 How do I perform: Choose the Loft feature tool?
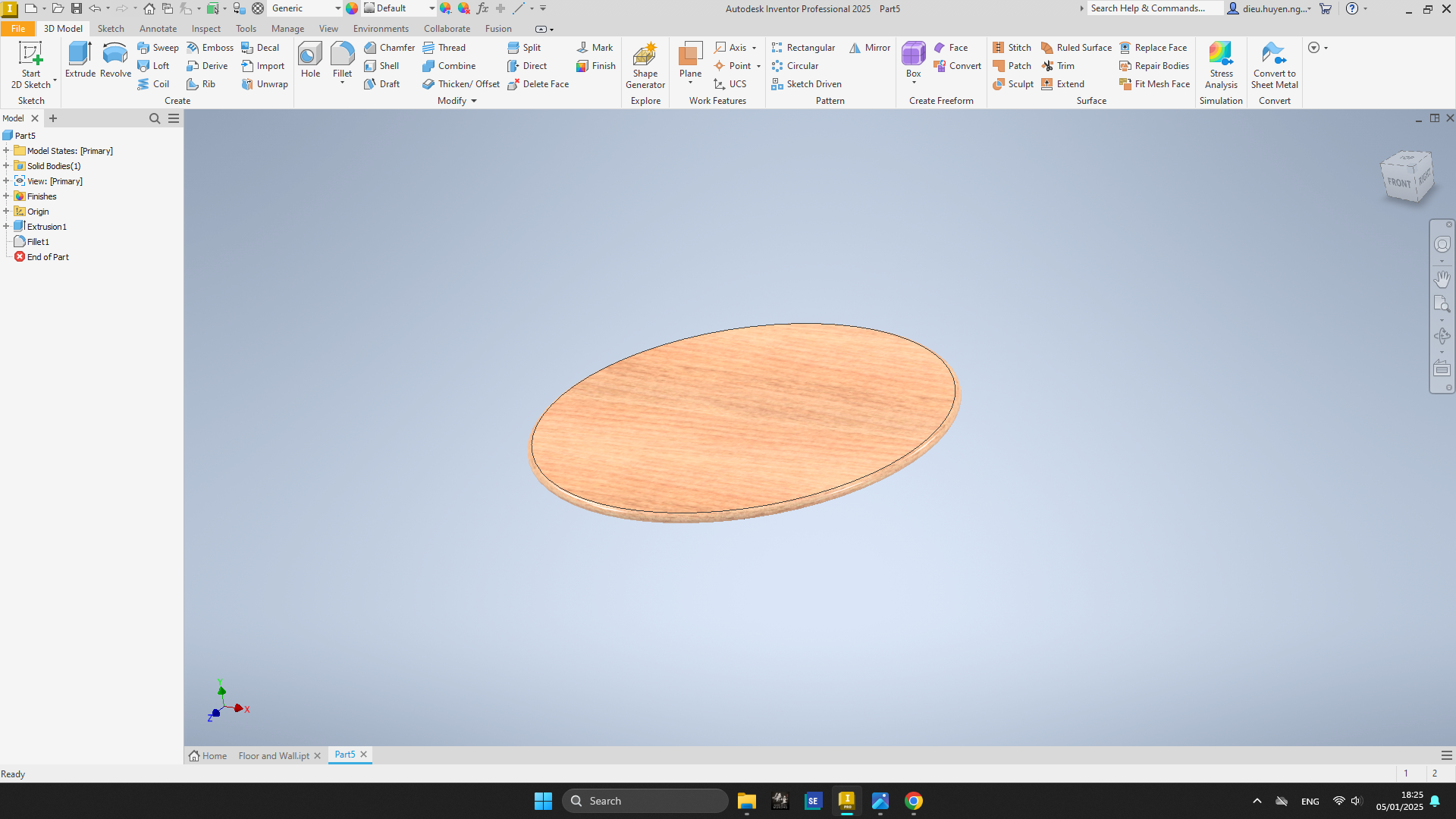pyautogui.click(x=153, y=66)
